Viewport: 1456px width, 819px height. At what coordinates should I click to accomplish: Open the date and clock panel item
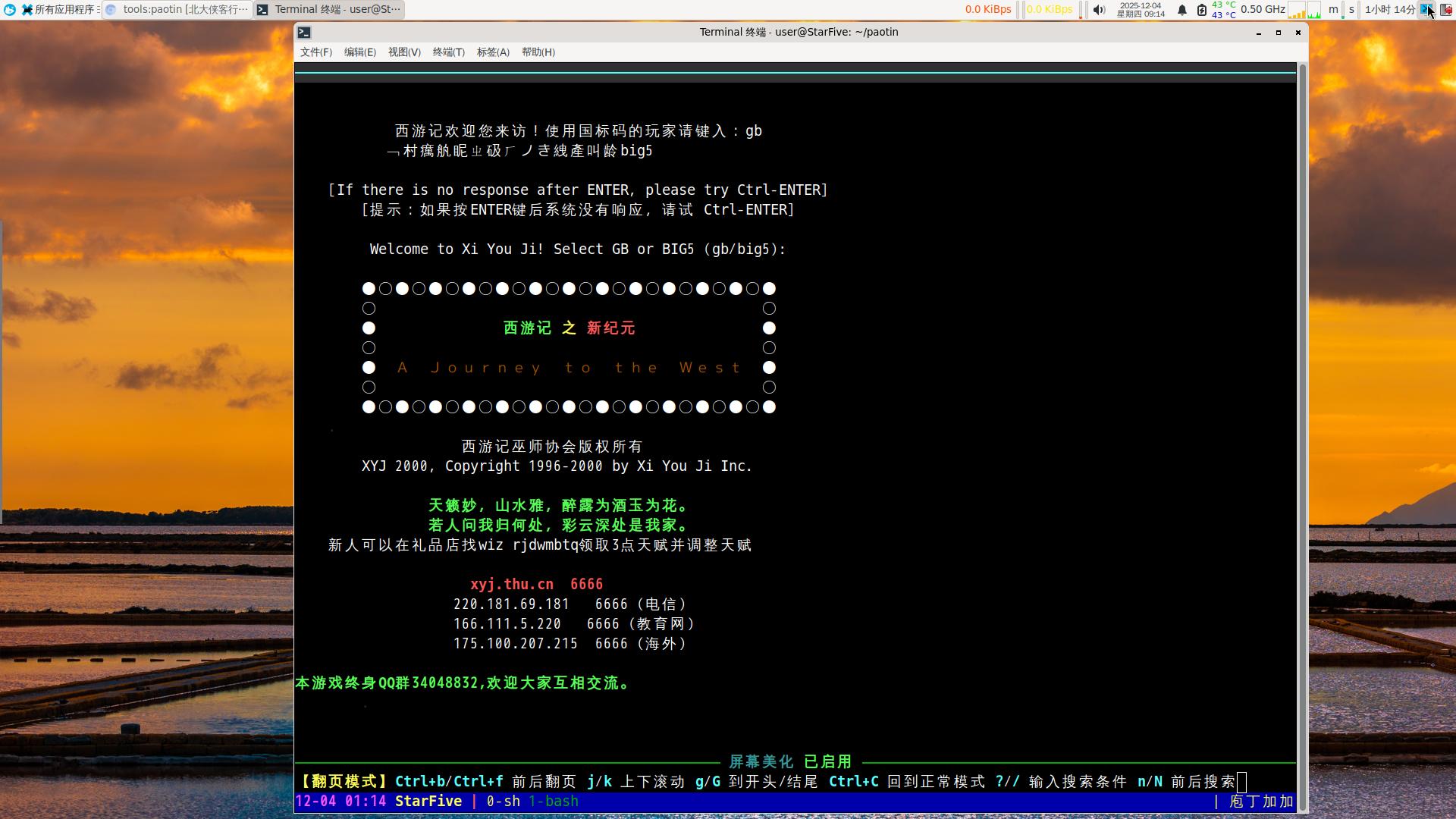click(1140, 10)
